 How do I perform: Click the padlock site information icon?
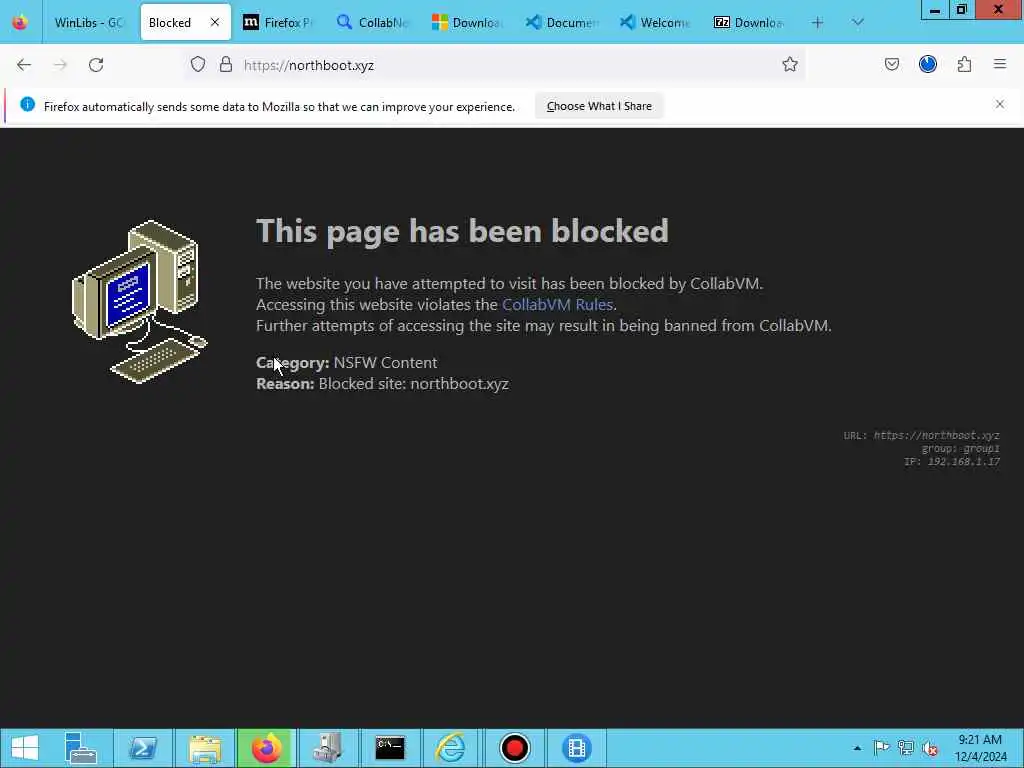pos(226,65)
